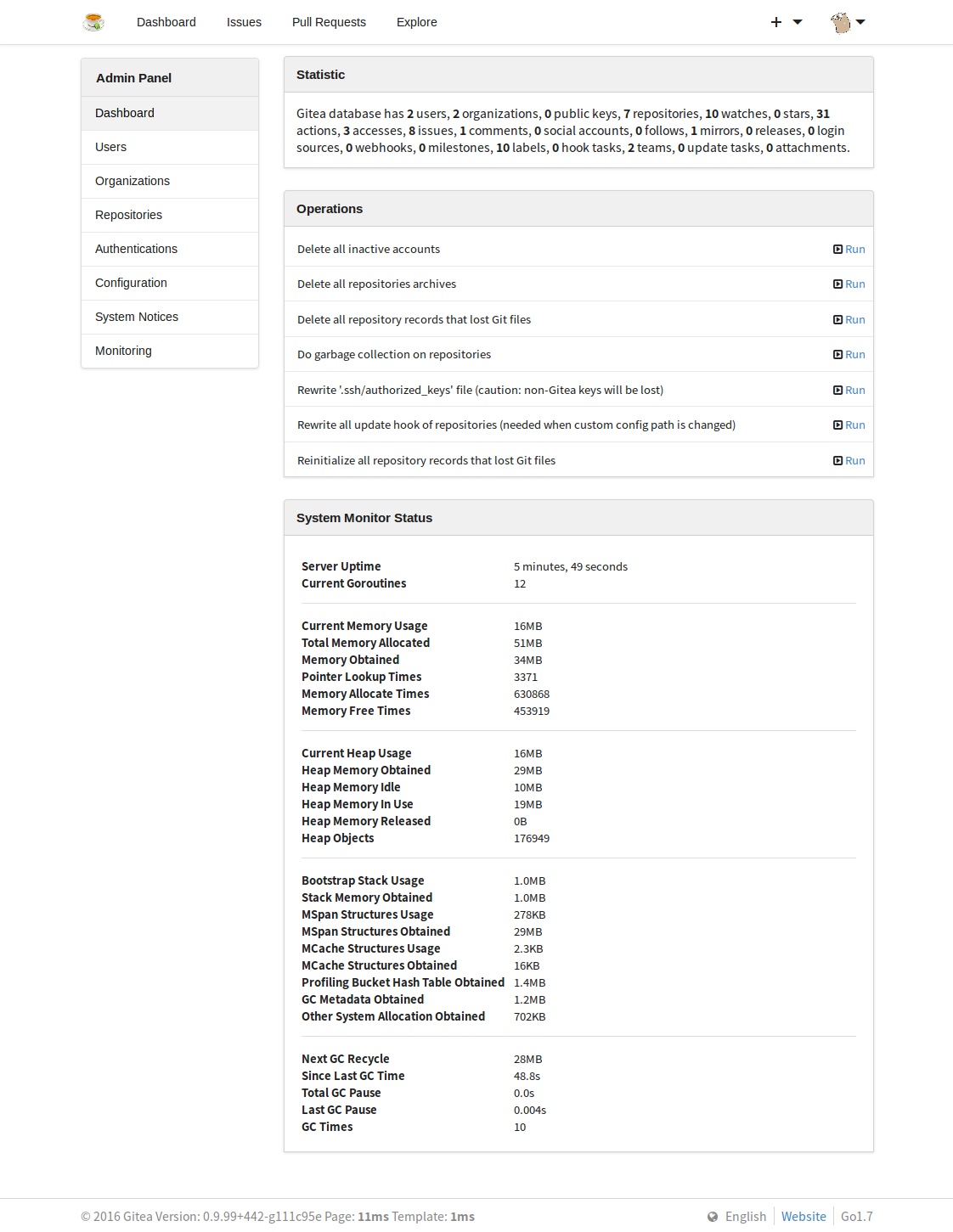Open the Pull Requests page
953x1232 pixels.
329,21
